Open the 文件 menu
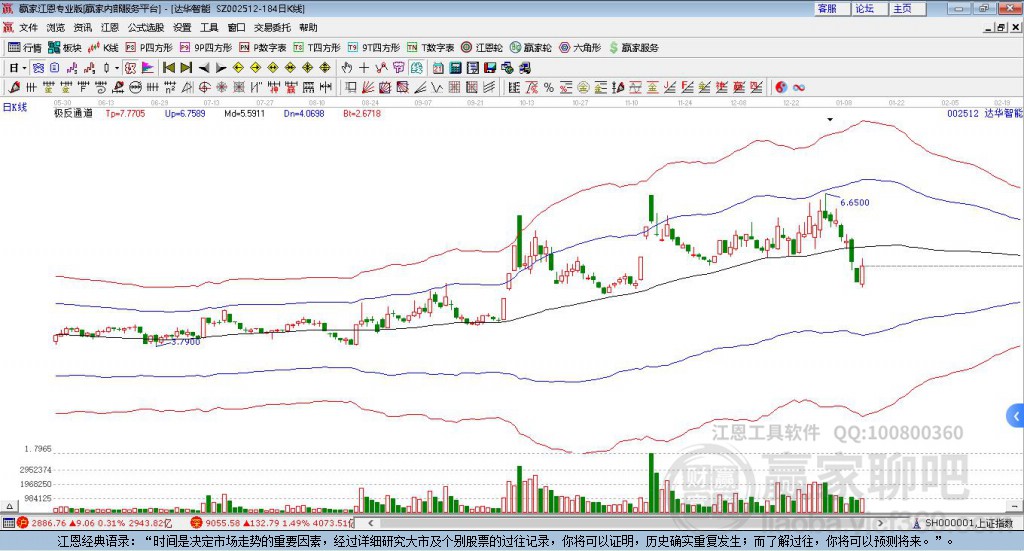 point(28,27)
